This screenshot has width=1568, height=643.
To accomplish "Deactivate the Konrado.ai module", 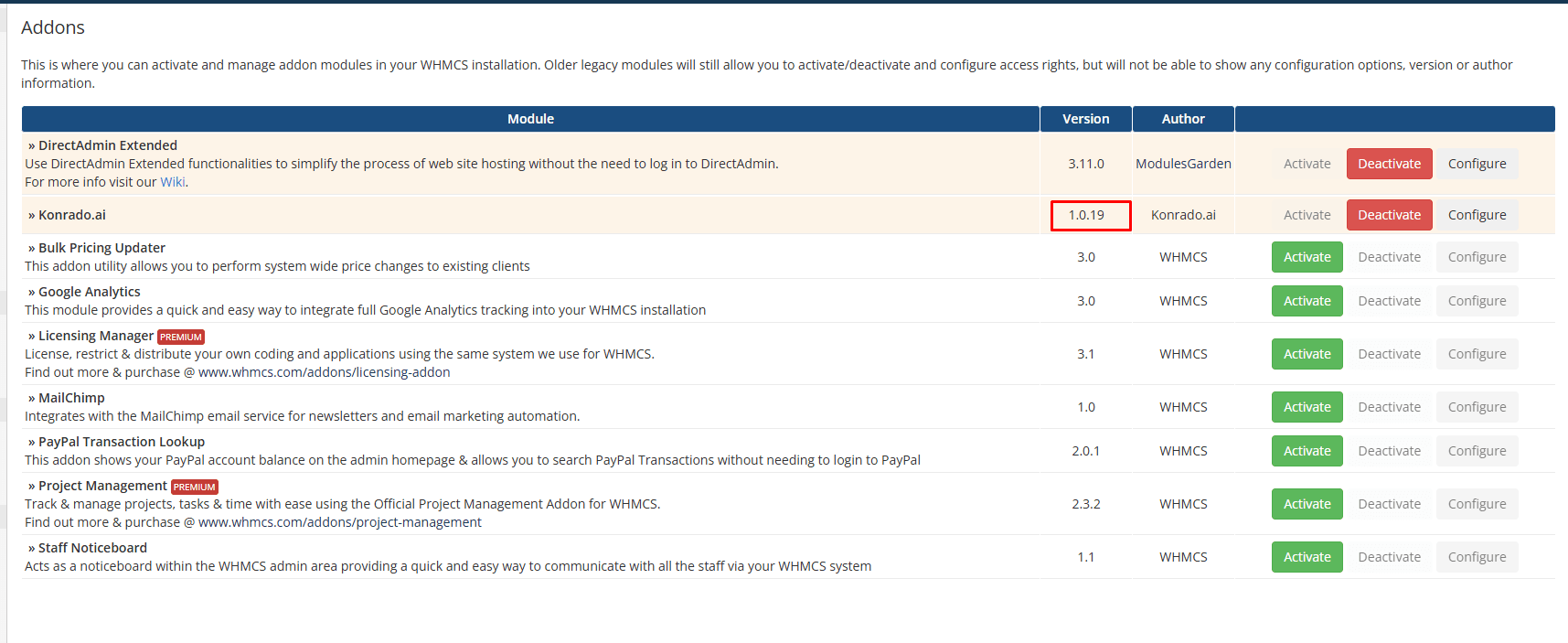I will click(1389, 215).
